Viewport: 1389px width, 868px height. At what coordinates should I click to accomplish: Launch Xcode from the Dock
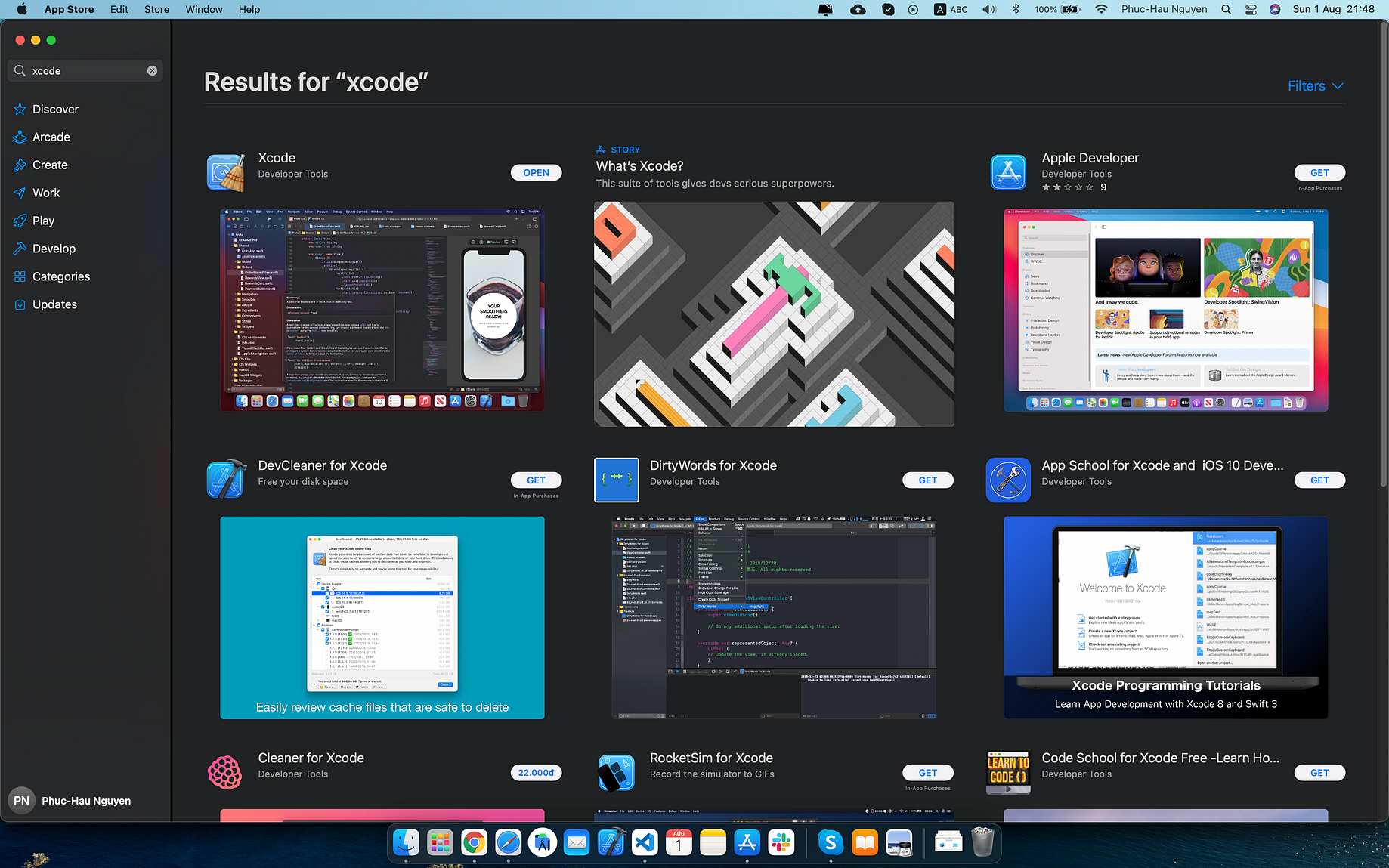(611, 842)
